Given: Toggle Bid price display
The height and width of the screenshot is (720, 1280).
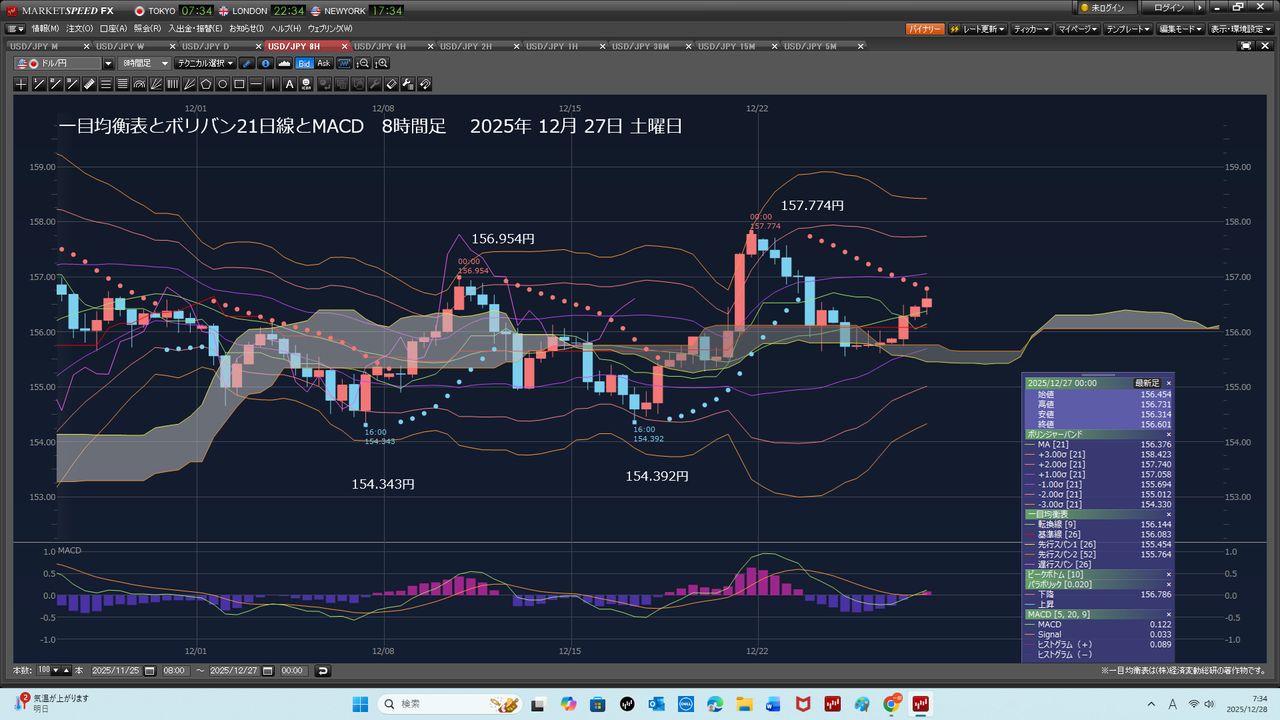Looking at the screenshot, I should [304, 63].
